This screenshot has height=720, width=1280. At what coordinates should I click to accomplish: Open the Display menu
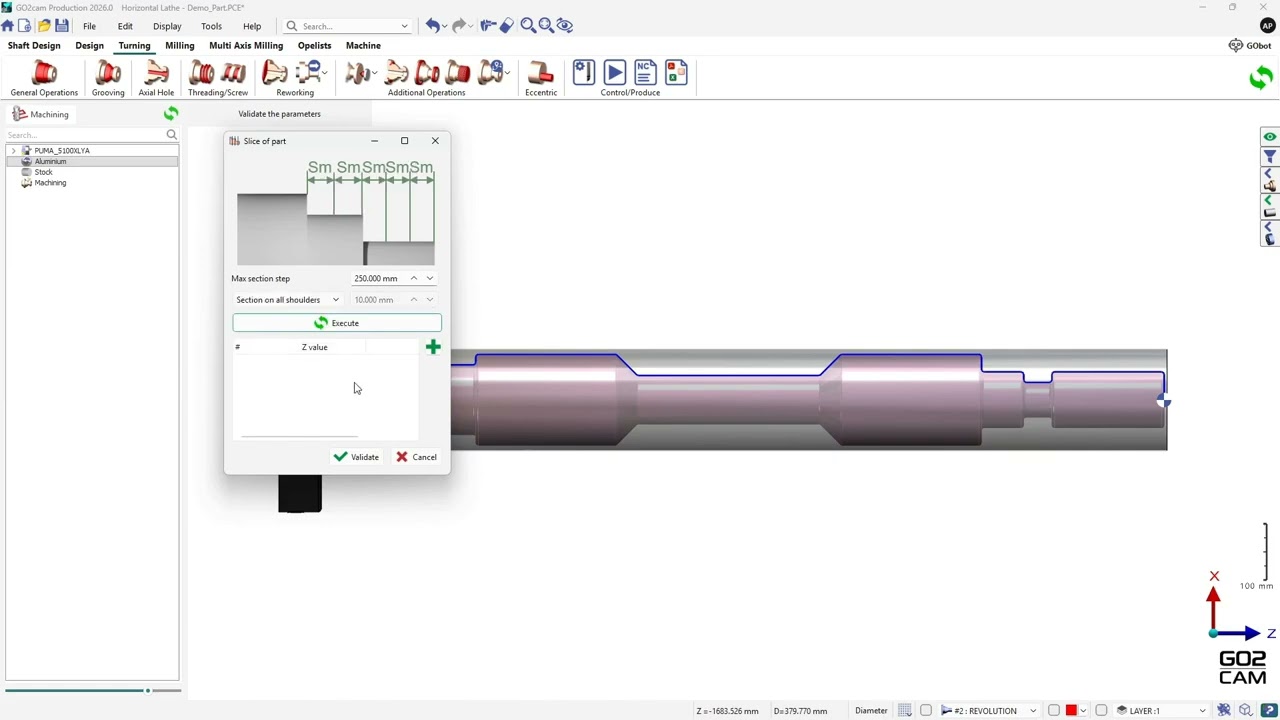(x=167, y=26)
